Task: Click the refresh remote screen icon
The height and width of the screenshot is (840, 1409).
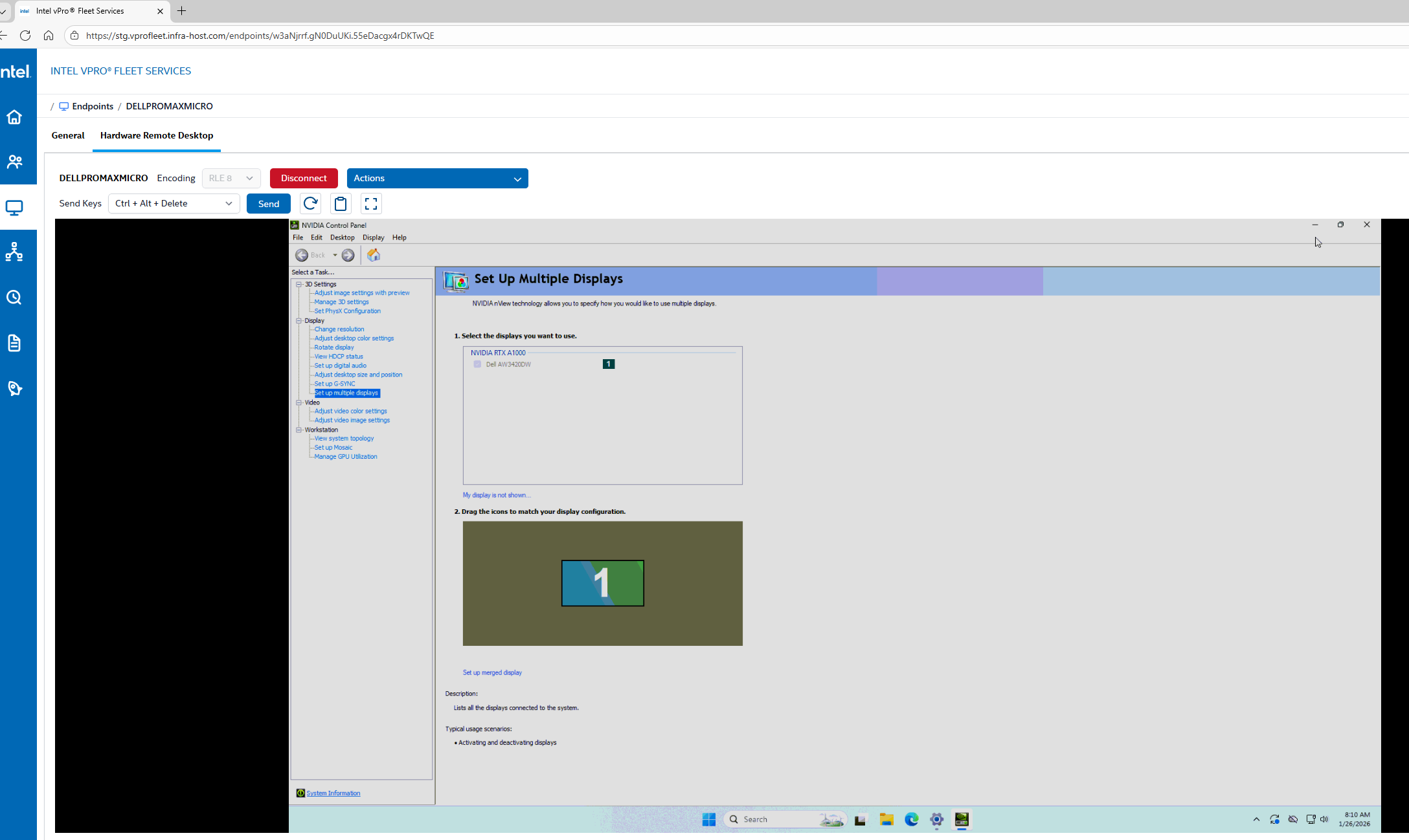Action: (311, 204)
